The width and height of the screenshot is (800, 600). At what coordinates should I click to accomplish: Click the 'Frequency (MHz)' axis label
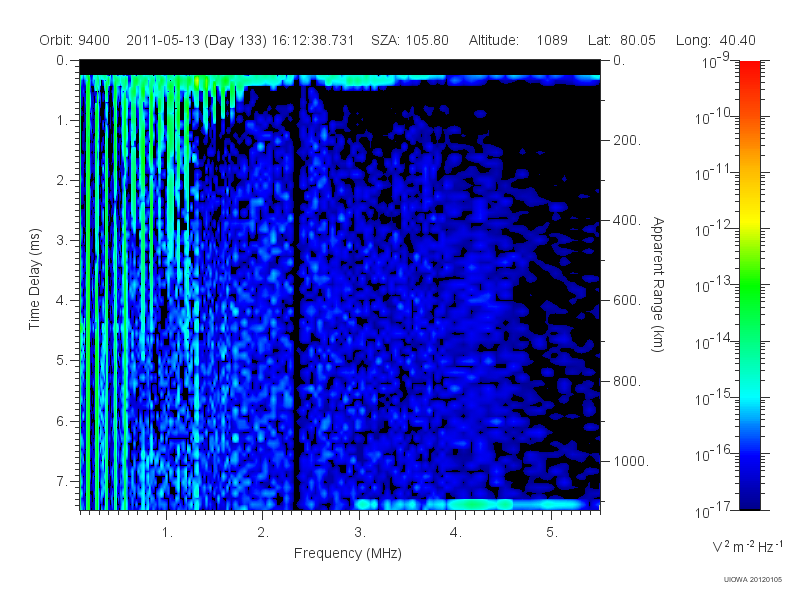pos(347,554)
